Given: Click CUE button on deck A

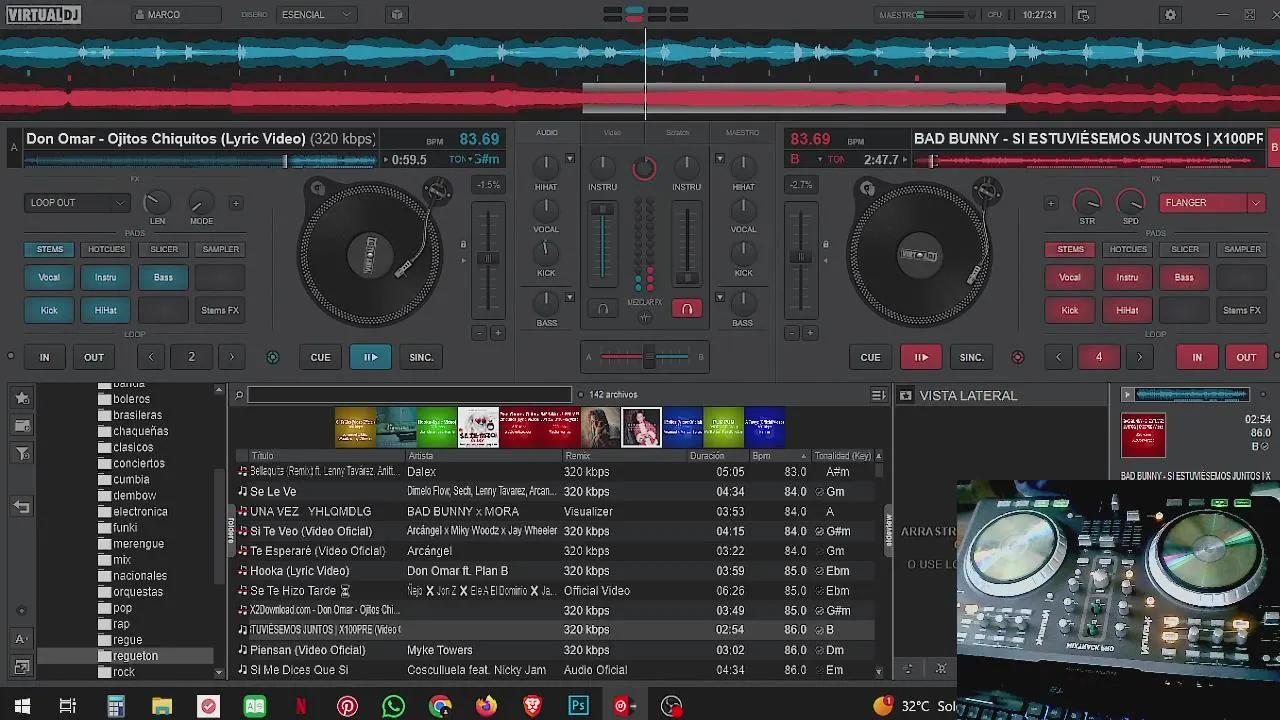Looking at the screenshot, I should (320, 357).
